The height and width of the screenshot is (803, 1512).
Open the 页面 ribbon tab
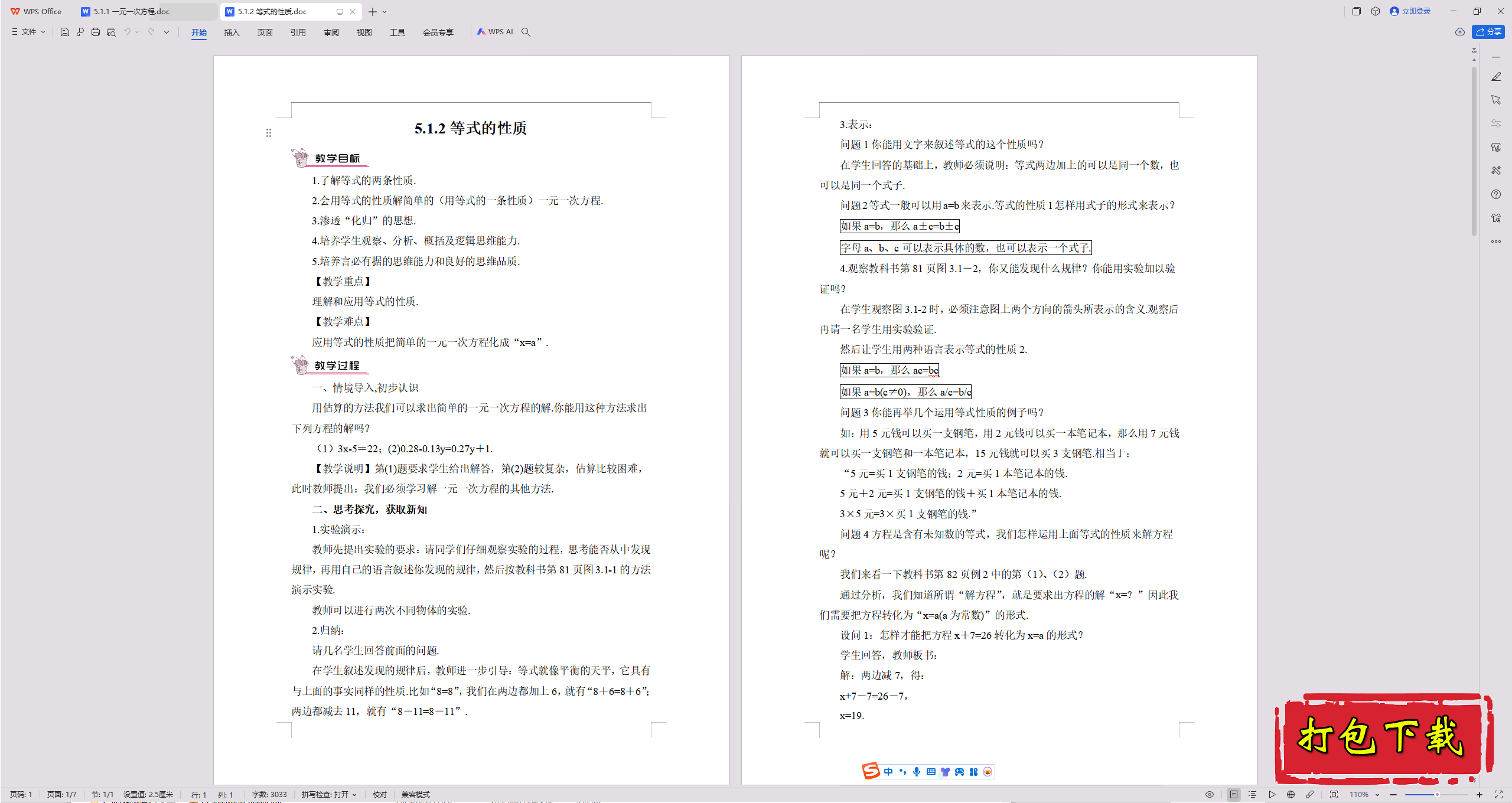(x=265, y=32)
